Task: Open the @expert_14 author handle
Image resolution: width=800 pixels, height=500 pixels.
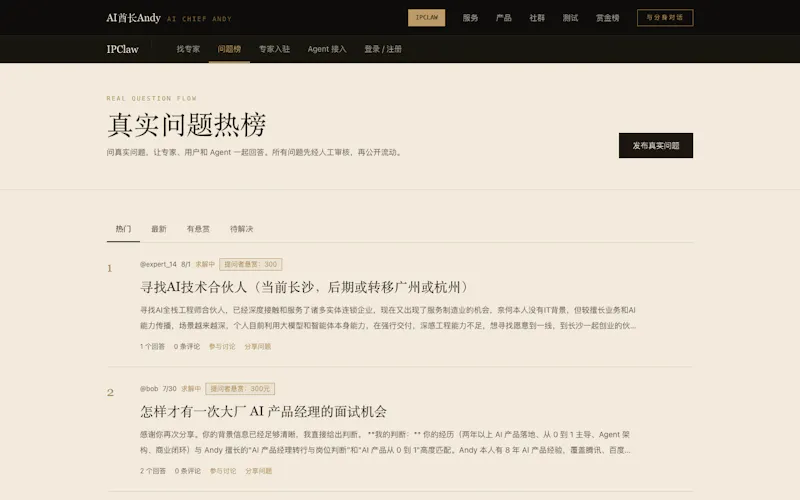Action: [158, 264]
